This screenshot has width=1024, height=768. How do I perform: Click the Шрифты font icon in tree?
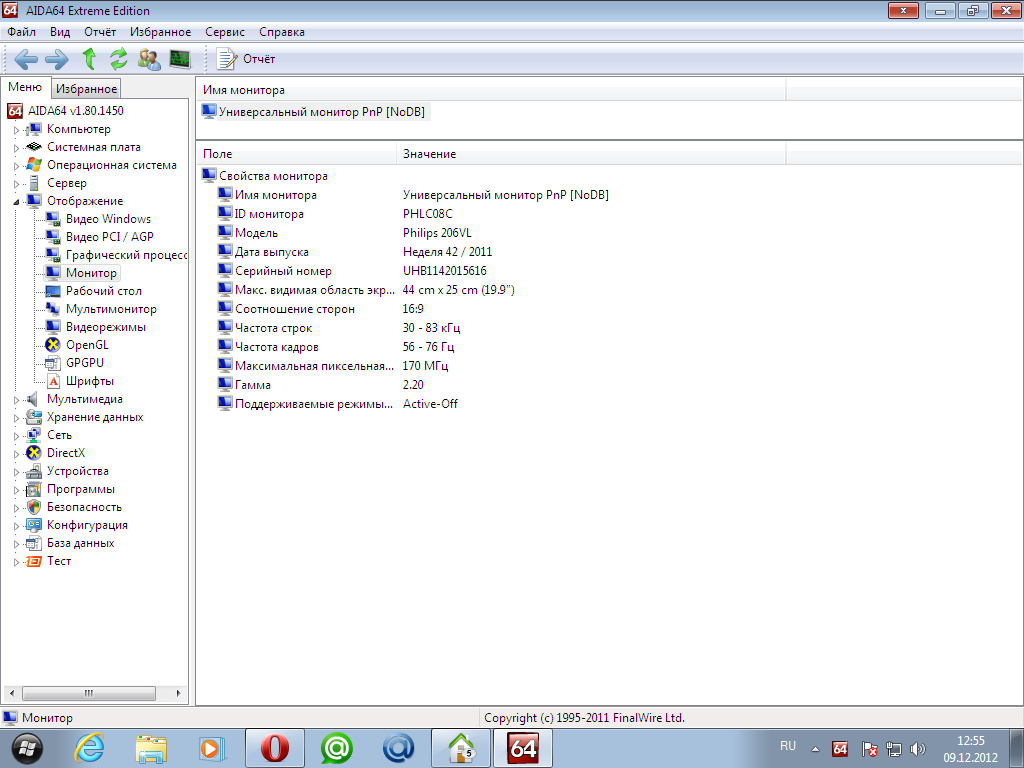[x=54, y=381]
